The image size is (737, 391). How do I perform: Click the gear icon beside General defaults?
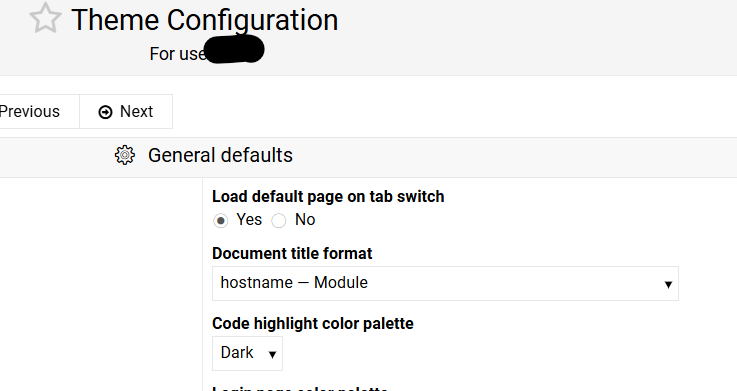pos(125,155)
